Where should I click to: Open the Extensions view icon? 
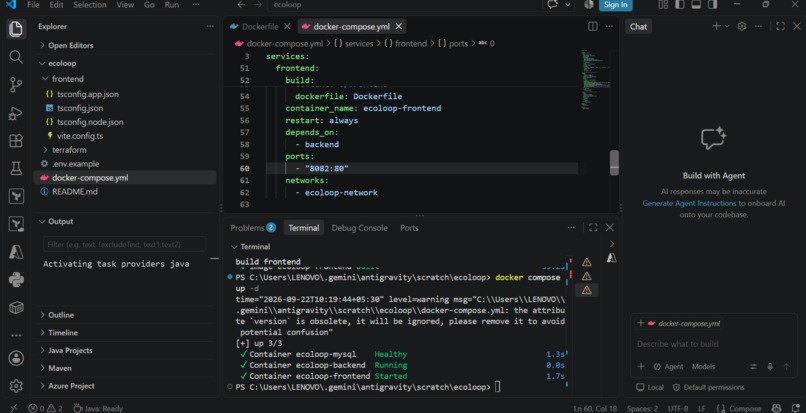pyautogui.click(x=16, y=140)
